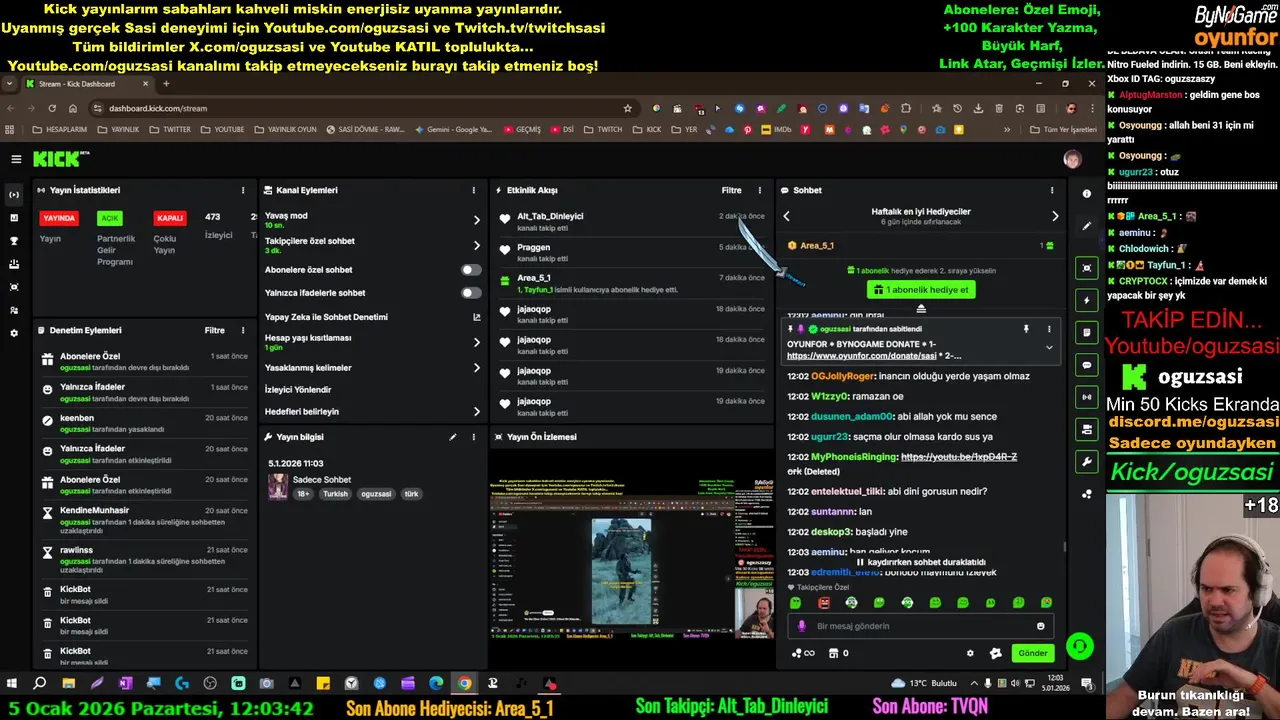Reload the Kick dashboard page
1280x720 pixels.
click(52, 108)
